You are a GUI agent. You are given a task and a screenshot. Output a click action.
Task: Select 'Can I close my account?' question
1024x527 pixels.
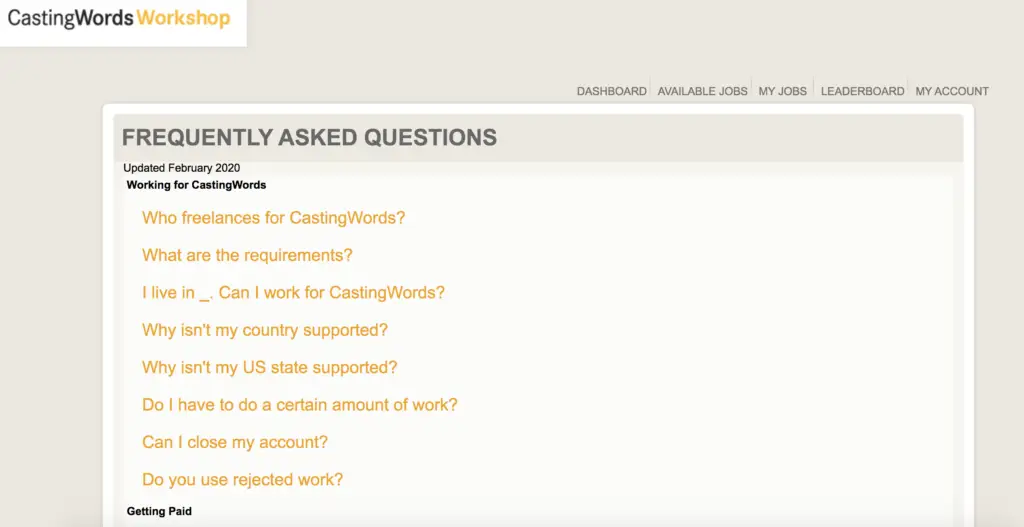click(235, 442)
